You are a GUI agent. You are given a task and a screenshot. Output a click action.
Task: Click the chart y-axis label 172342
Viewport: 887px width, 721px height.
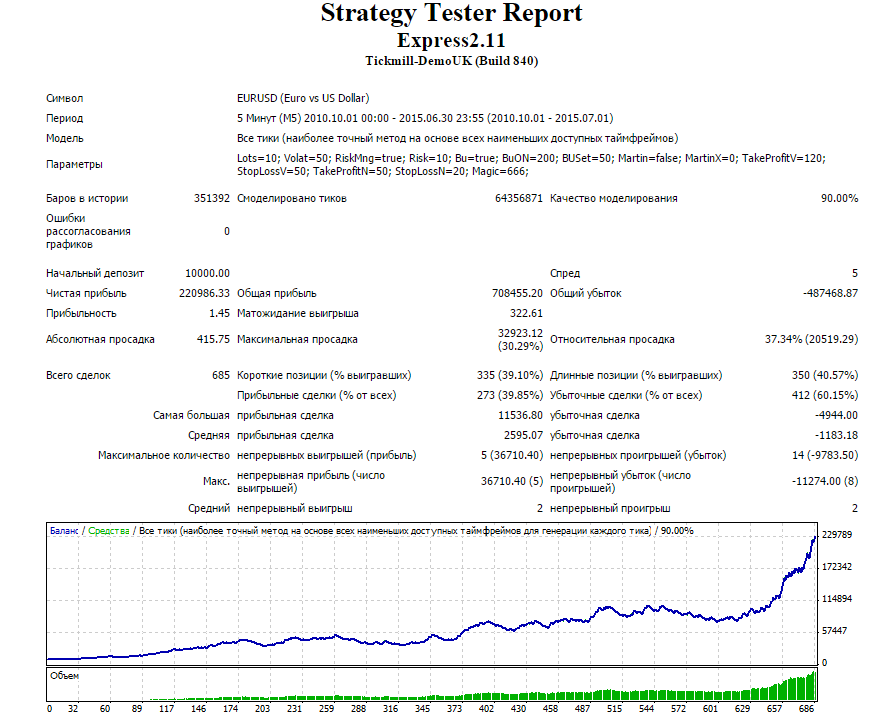837,567
